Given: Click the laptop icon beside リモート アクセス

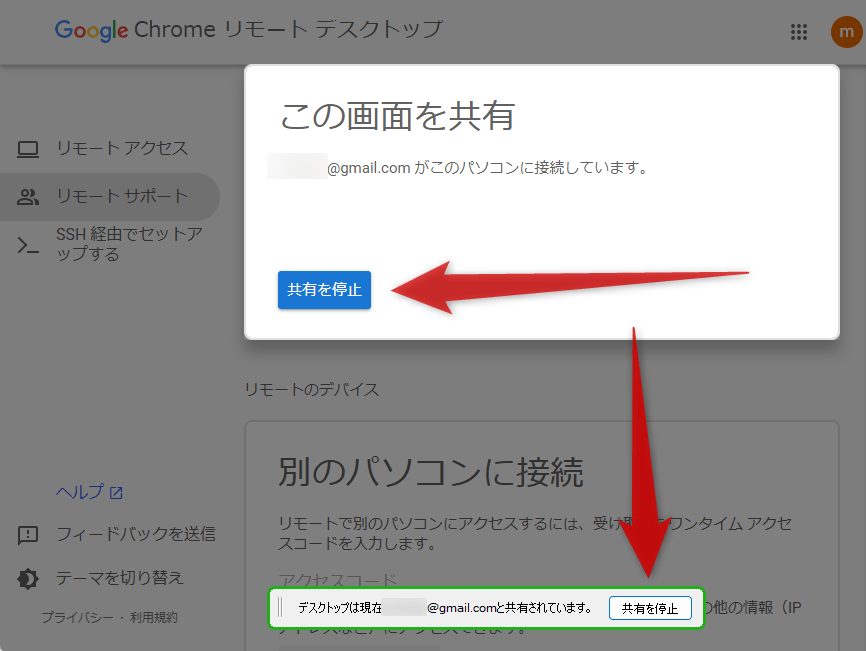Looking at the screenshot, I should click(28, 149).
